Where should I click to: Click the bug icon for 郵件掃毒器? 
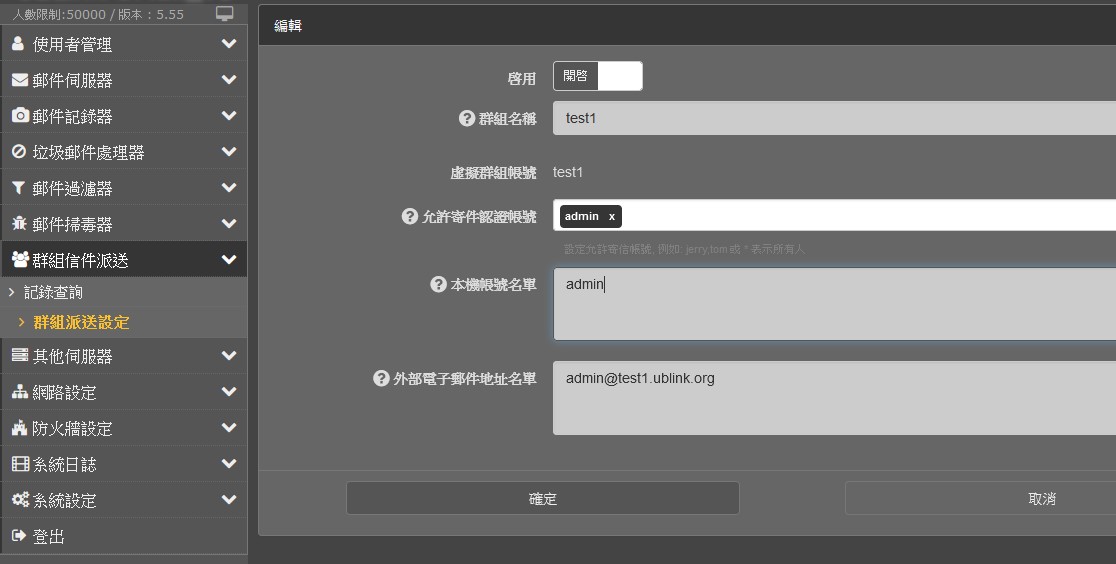click(x=18, y=224)
